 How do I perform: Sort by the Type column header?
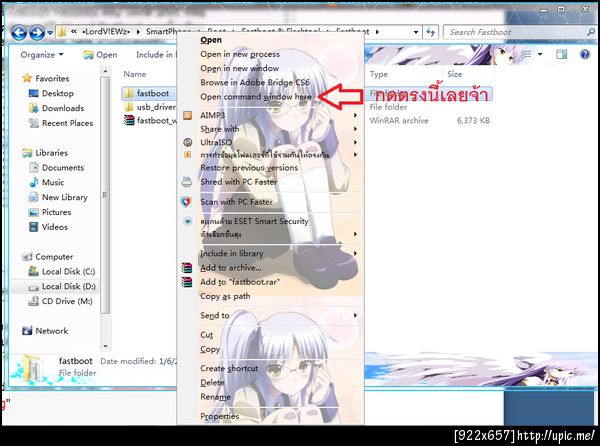(379, 74)
